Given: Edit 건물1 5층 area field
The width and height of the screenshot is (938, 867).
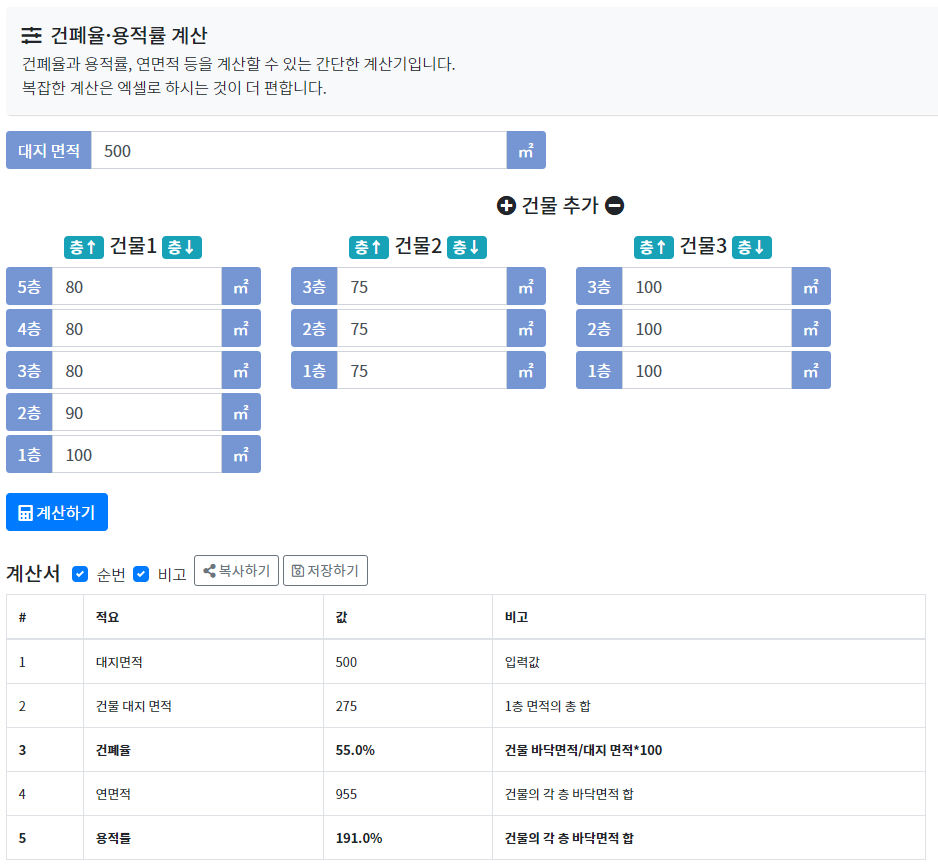Looking at the screenshot, I should [x=137, y=287].
